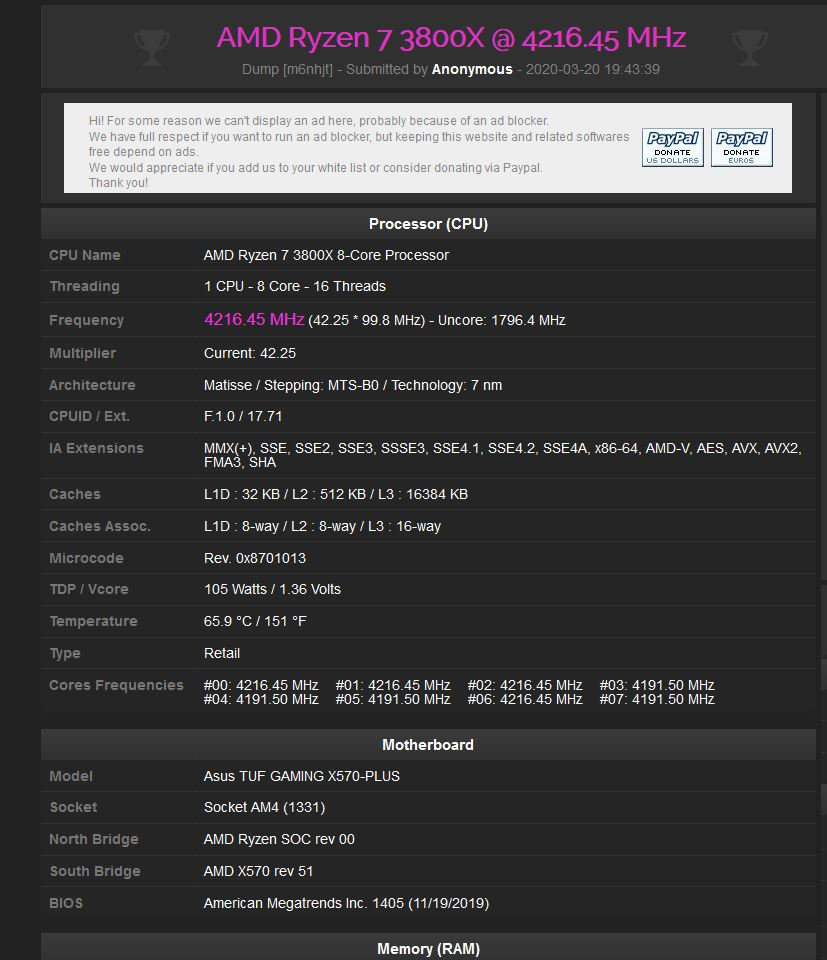
Task: Click the 'North Bridge' row label
Action: 94,839
